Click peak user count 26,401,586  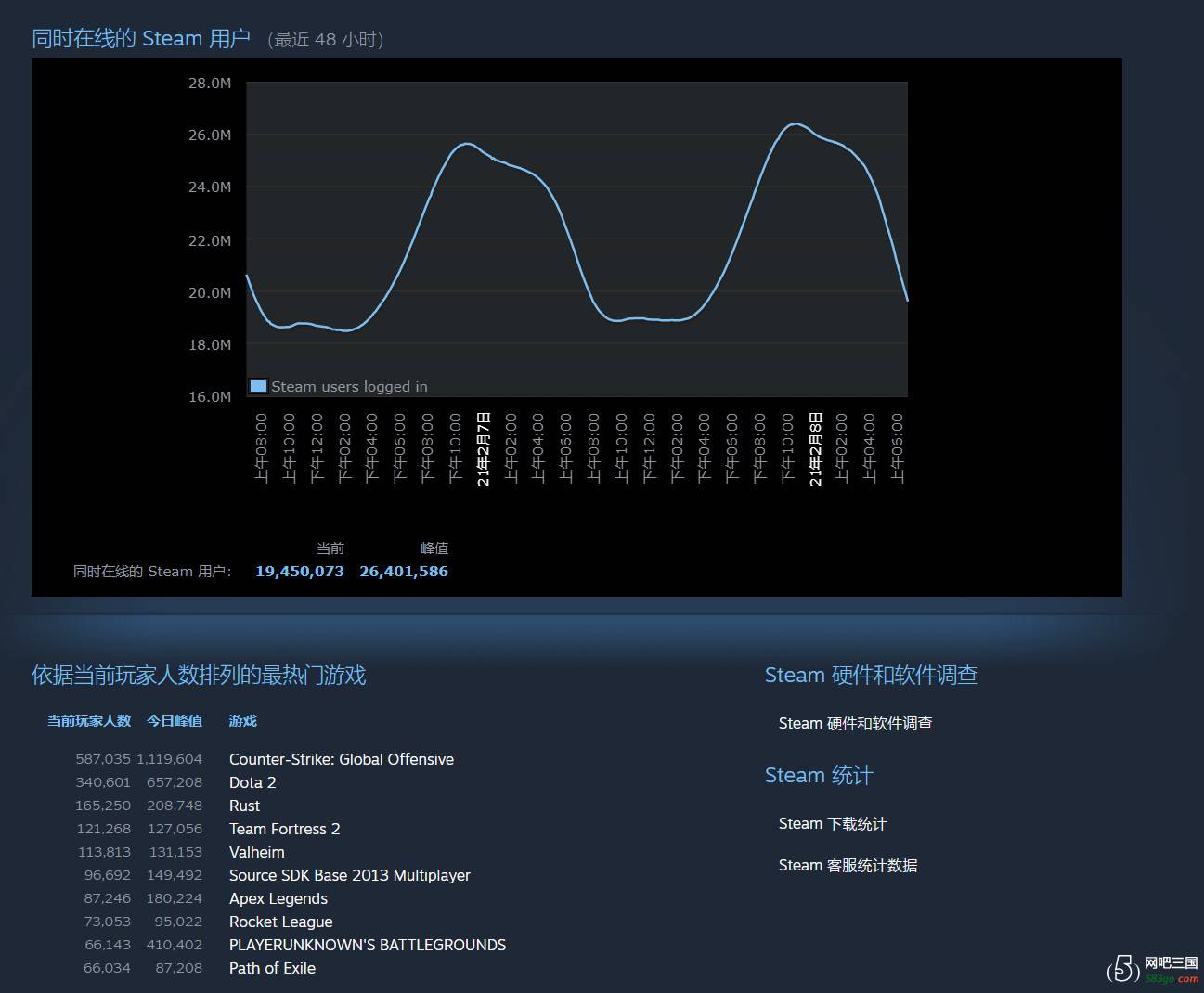(404, 572)
